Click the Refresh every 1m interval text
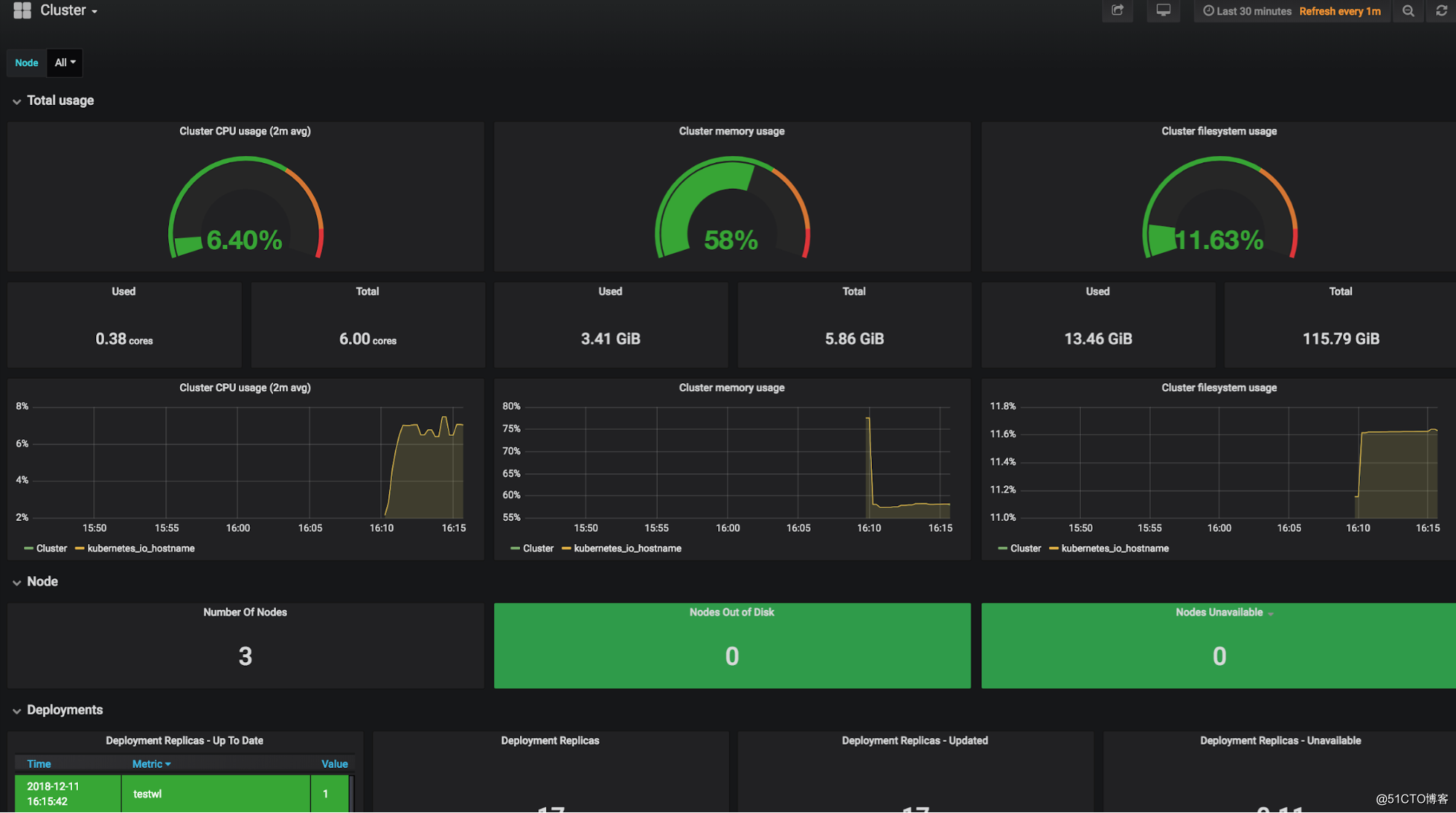 (1339, 11)
